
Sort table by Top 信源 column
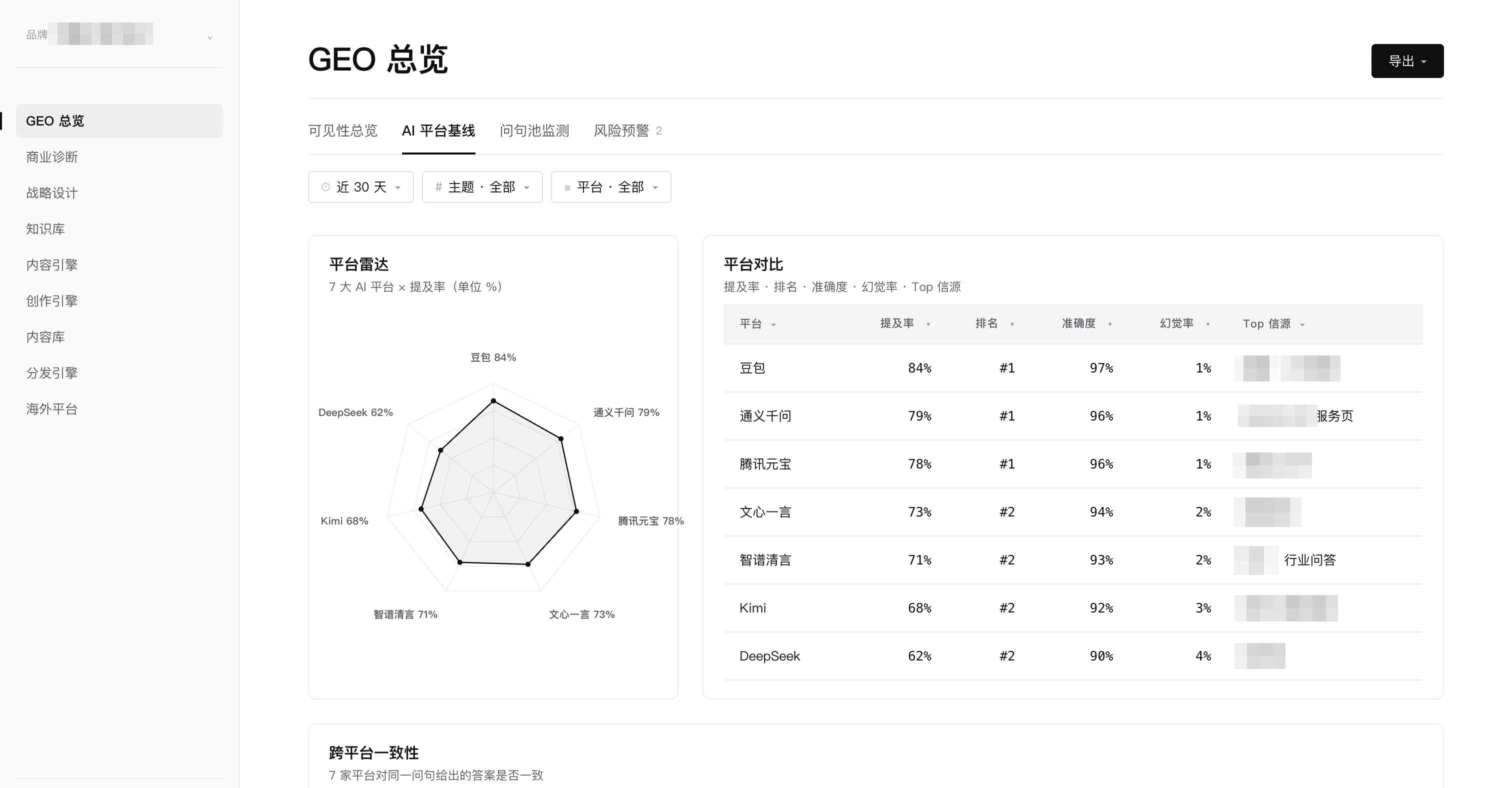pyautogui.click(x=1273, y=324)
